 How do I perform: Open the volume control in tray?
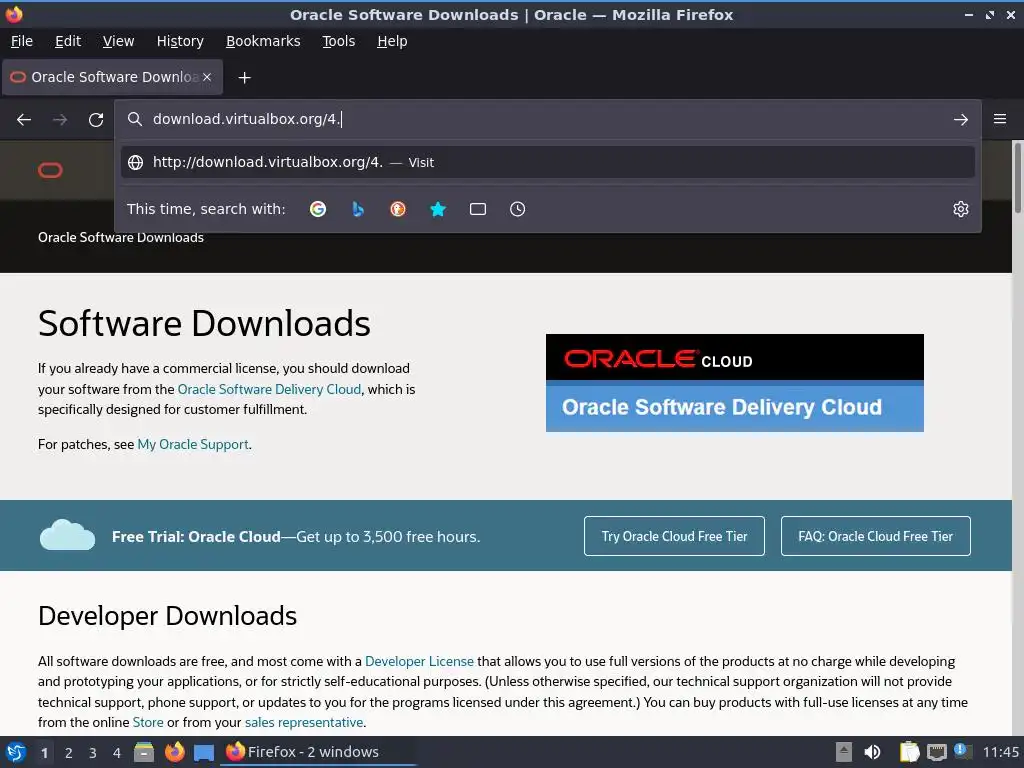pos(872,752)
